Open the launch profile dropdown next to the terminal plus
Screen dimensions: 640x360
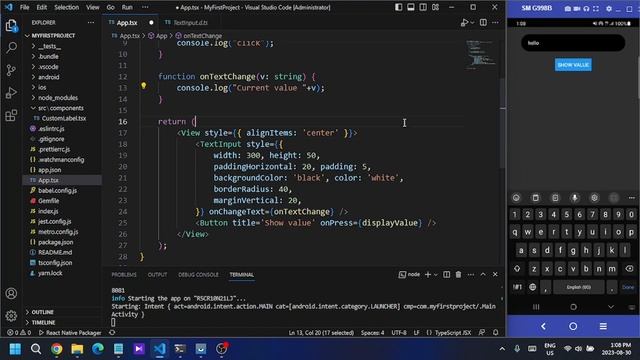[x=436, y=275]
